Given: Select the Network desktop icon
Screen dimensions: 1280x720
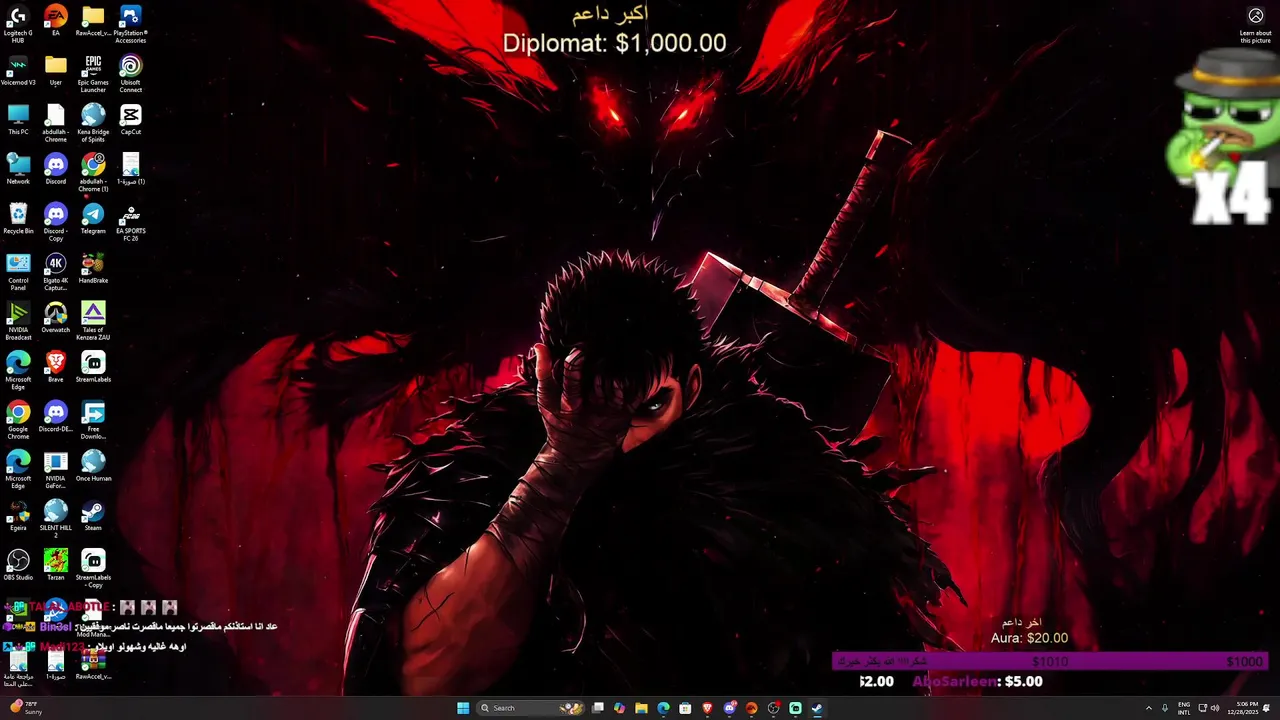Looking at the screenshot, I should click(x=18, y=169).
